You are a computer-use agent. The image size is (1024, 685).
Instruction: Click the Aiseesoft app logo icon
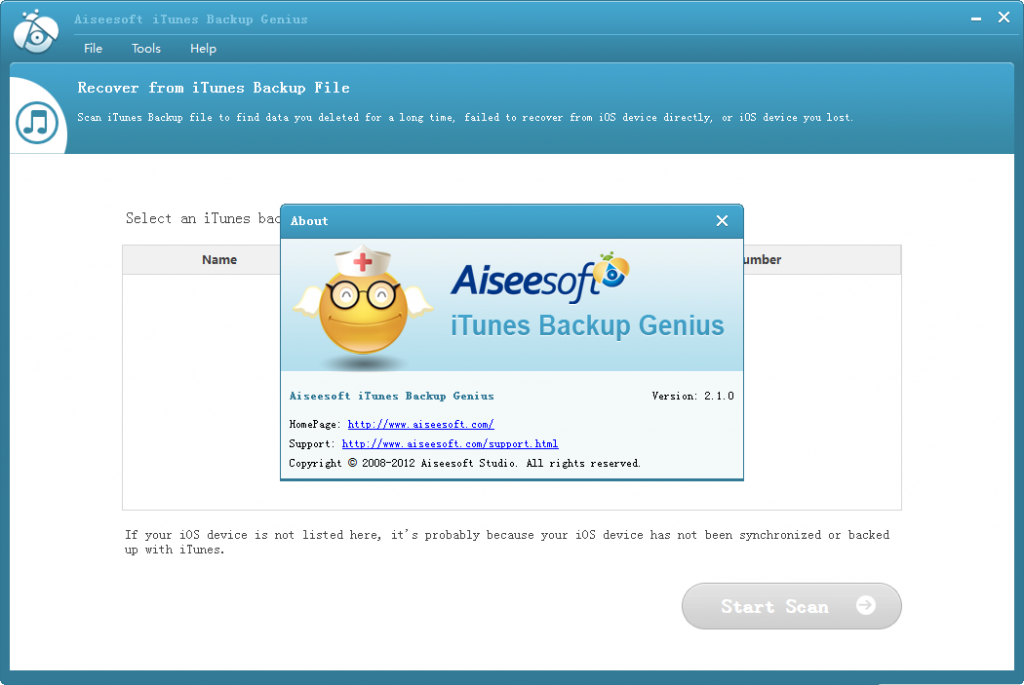pyautogui.click(x=36, y=31)
